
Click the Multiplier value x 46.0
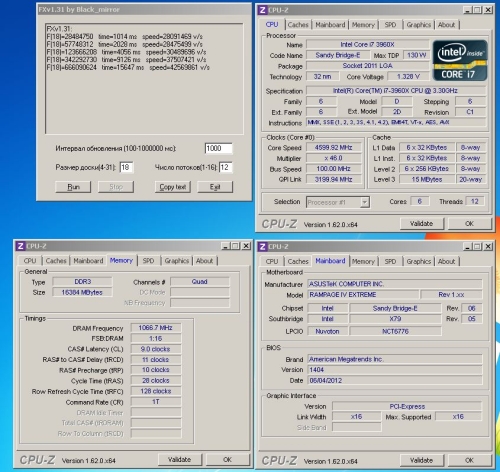tap(334, 158)
